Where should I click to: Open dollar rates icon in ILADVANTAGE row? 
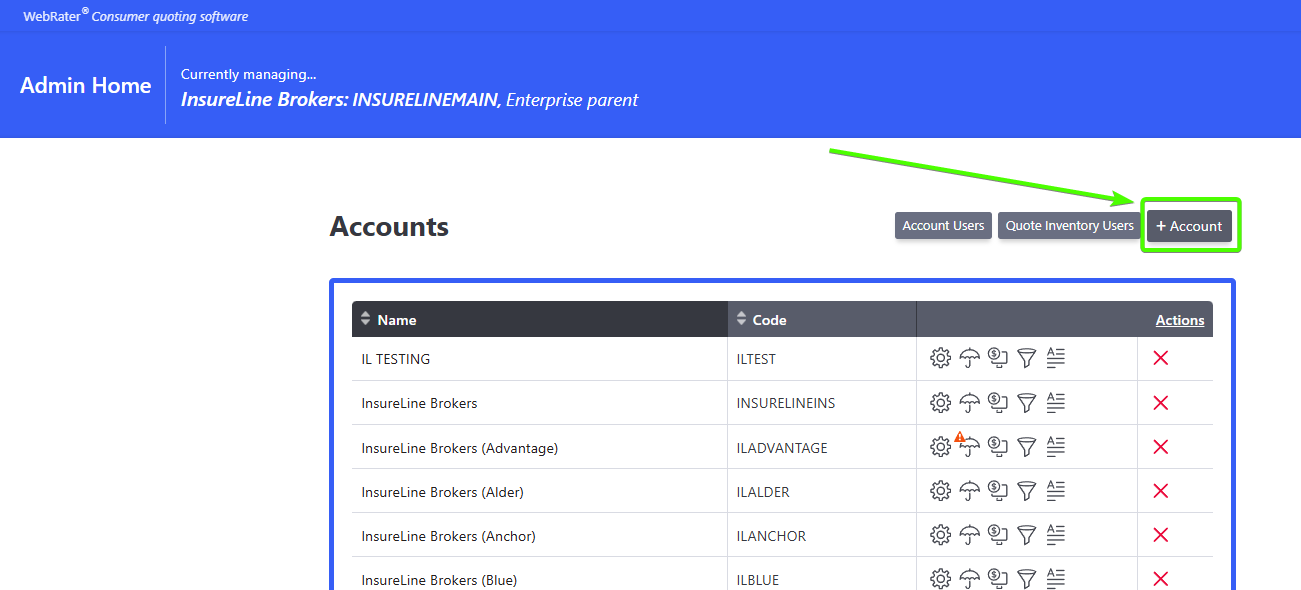point(998,446)
